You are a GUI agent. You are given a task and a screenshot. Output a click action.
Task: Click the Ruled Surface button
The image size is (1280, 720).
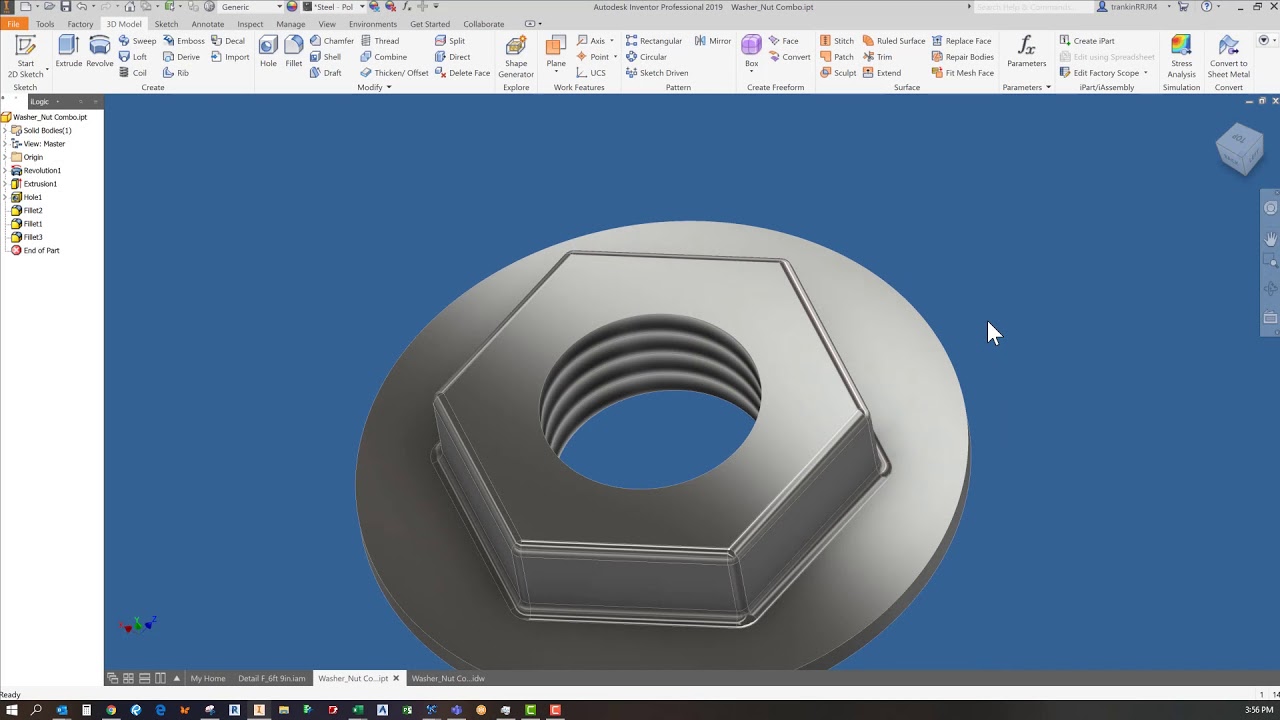(894, 41)
